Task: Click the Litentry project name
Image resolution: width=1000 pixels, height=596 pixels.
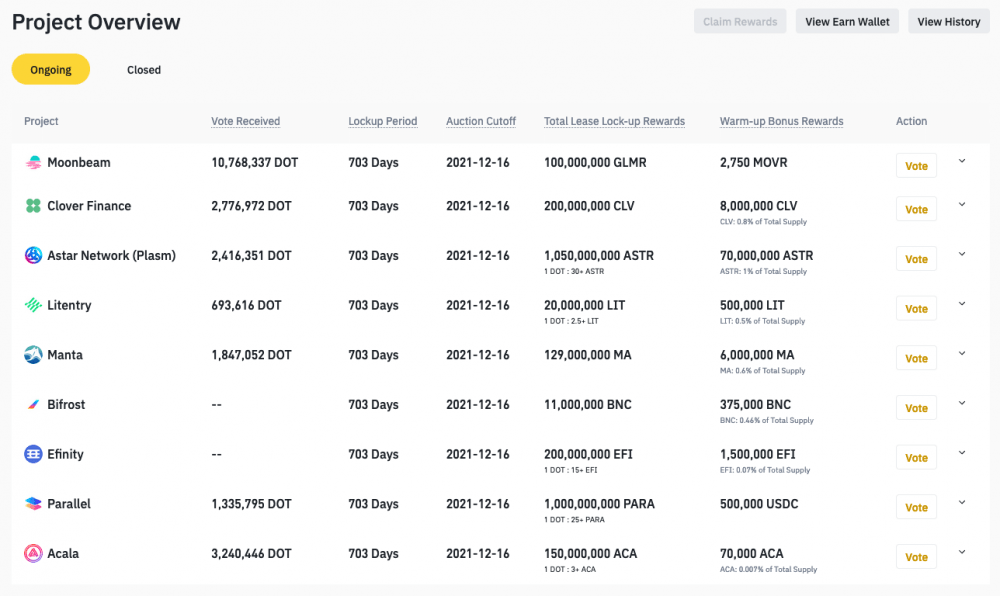Action: pos(69,305)
